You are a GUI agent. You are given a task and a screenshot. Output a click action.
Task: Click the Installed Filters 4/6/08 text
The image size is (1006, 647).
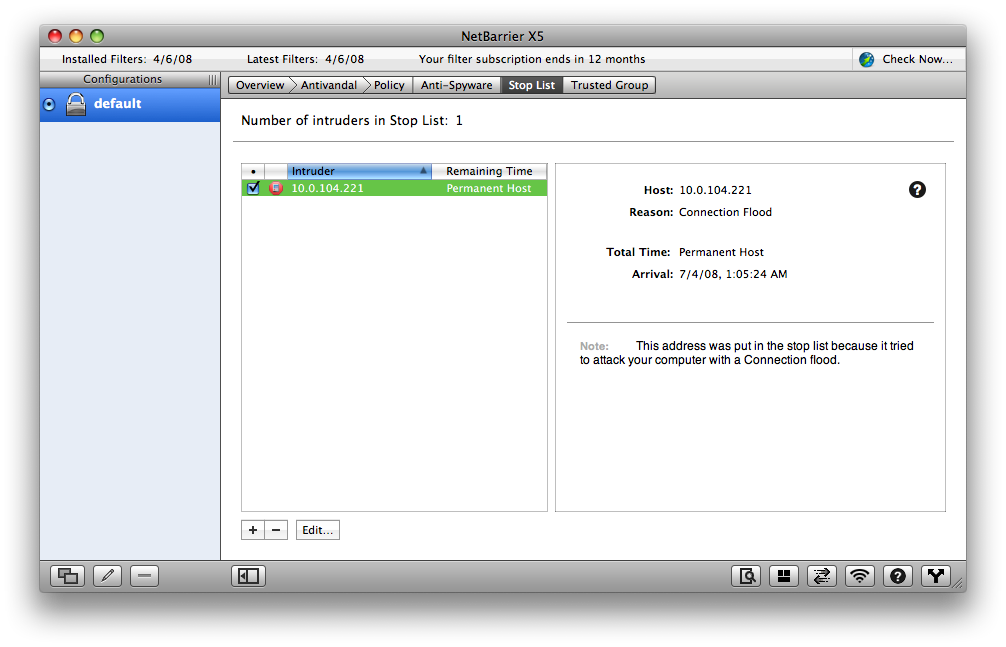point(127,59)
